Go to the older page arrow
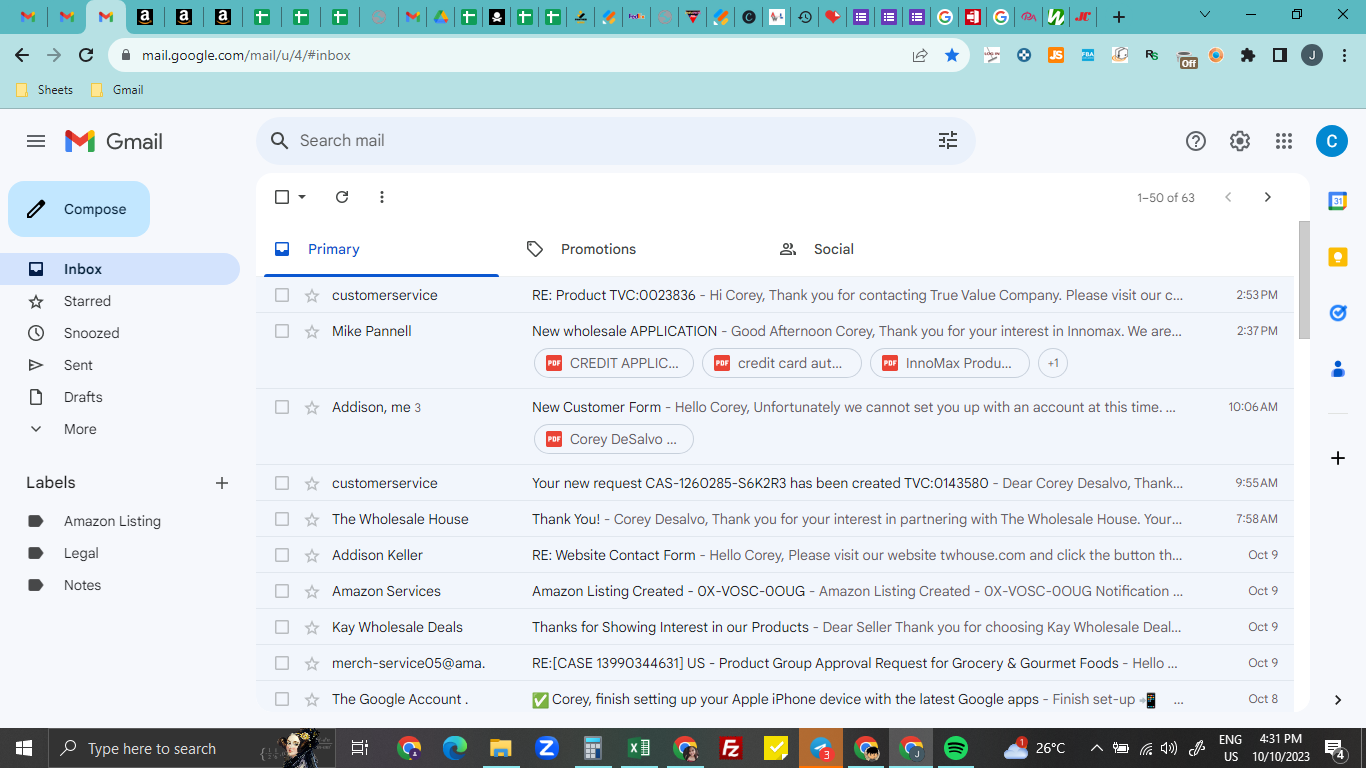The height and width of the screenshot is (768, 1366). point(1268,197)
